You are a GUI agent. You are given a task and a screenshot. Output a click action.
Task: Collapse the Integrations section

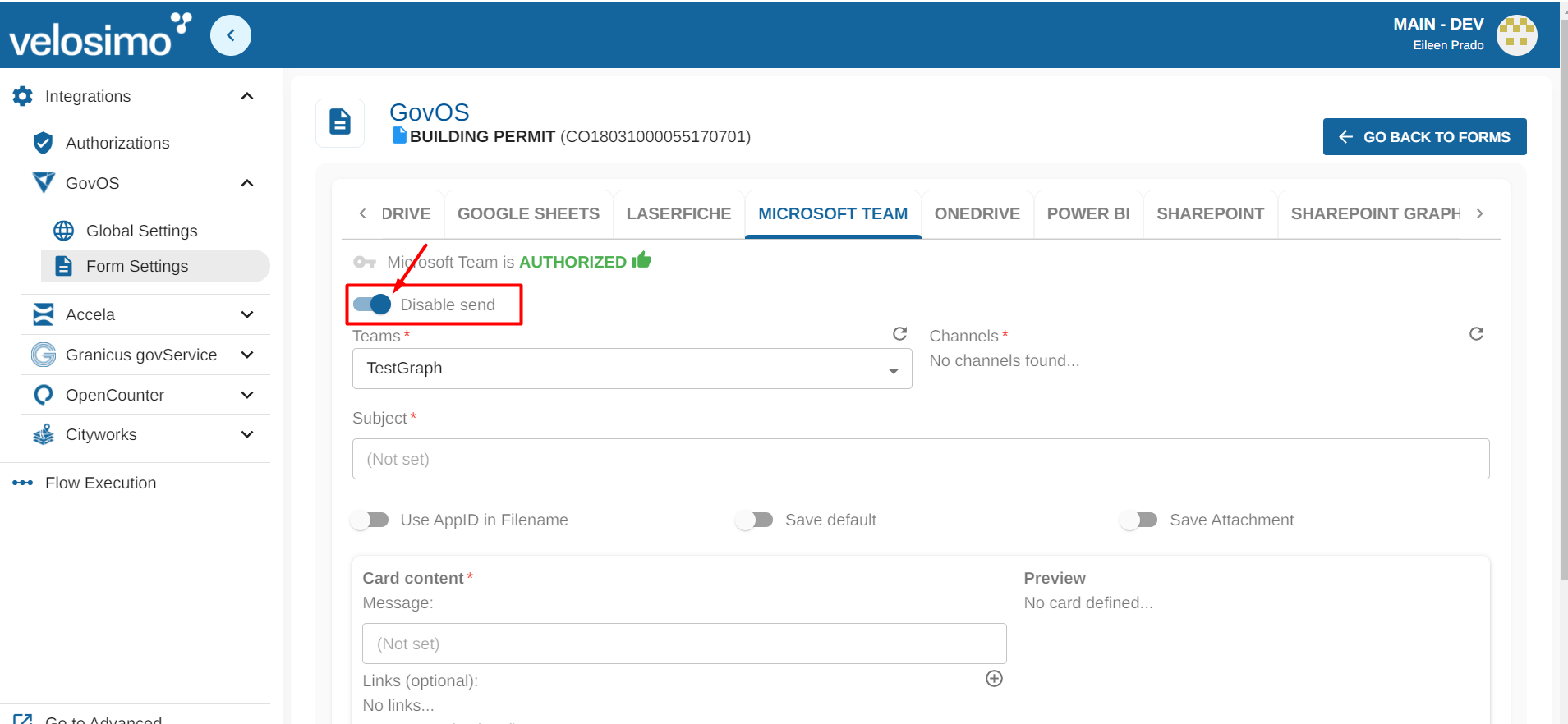pos(247,96)
